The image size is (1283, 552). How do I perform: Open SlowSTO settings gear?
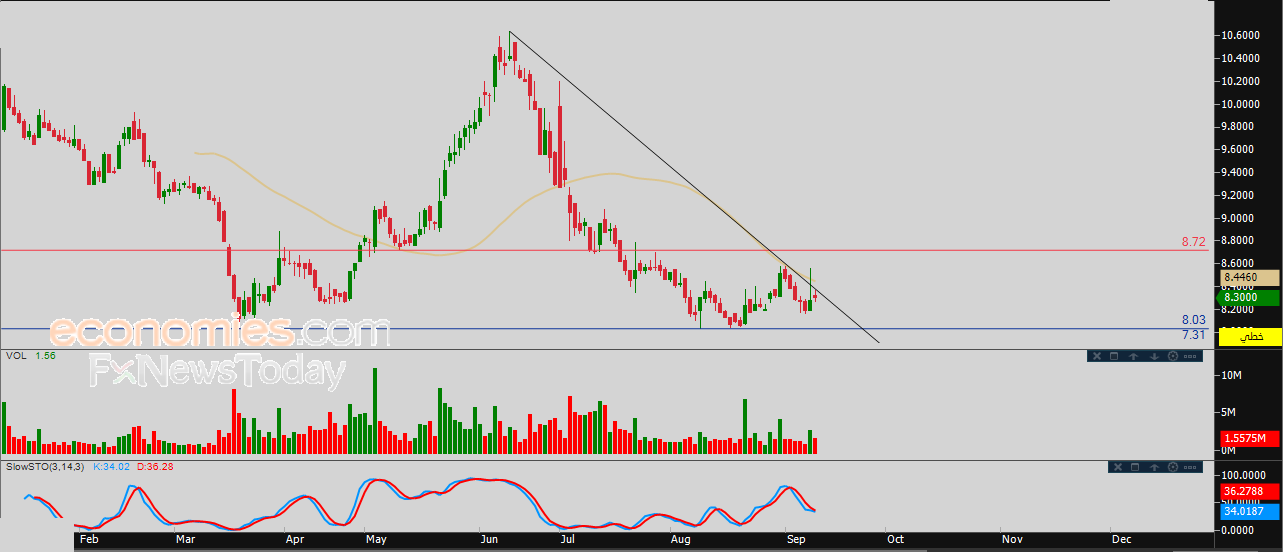[x=1173, y=467]
